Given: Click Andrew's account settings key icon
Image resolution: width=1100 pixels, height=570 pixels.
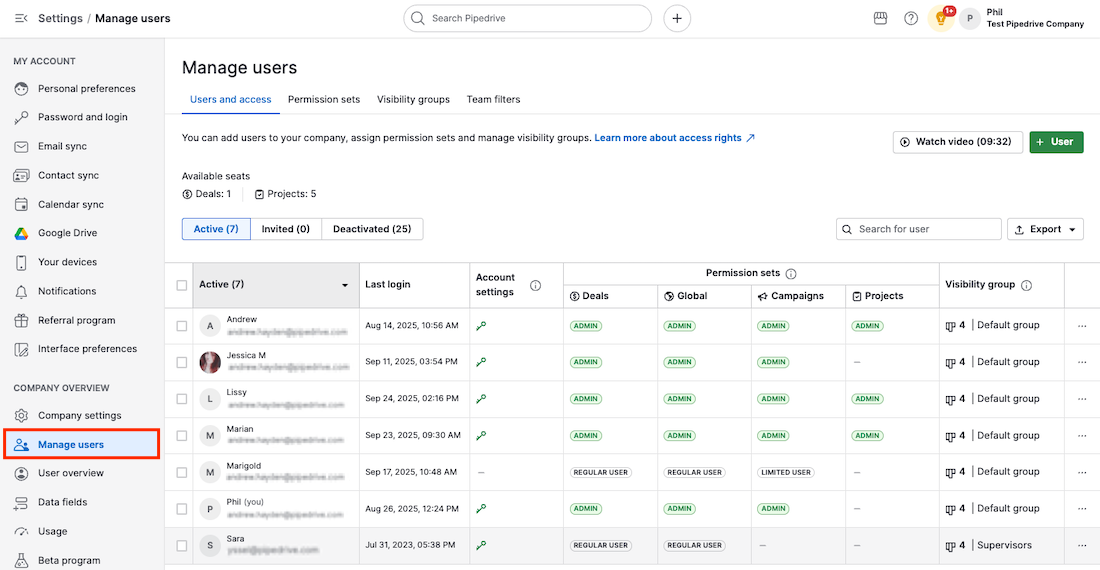Looking at the screenshot, I should (481, 326).
